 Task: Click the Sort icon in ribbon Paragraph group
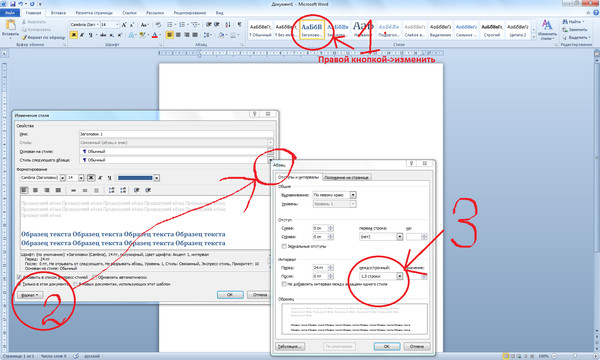[x=228, y=24]
